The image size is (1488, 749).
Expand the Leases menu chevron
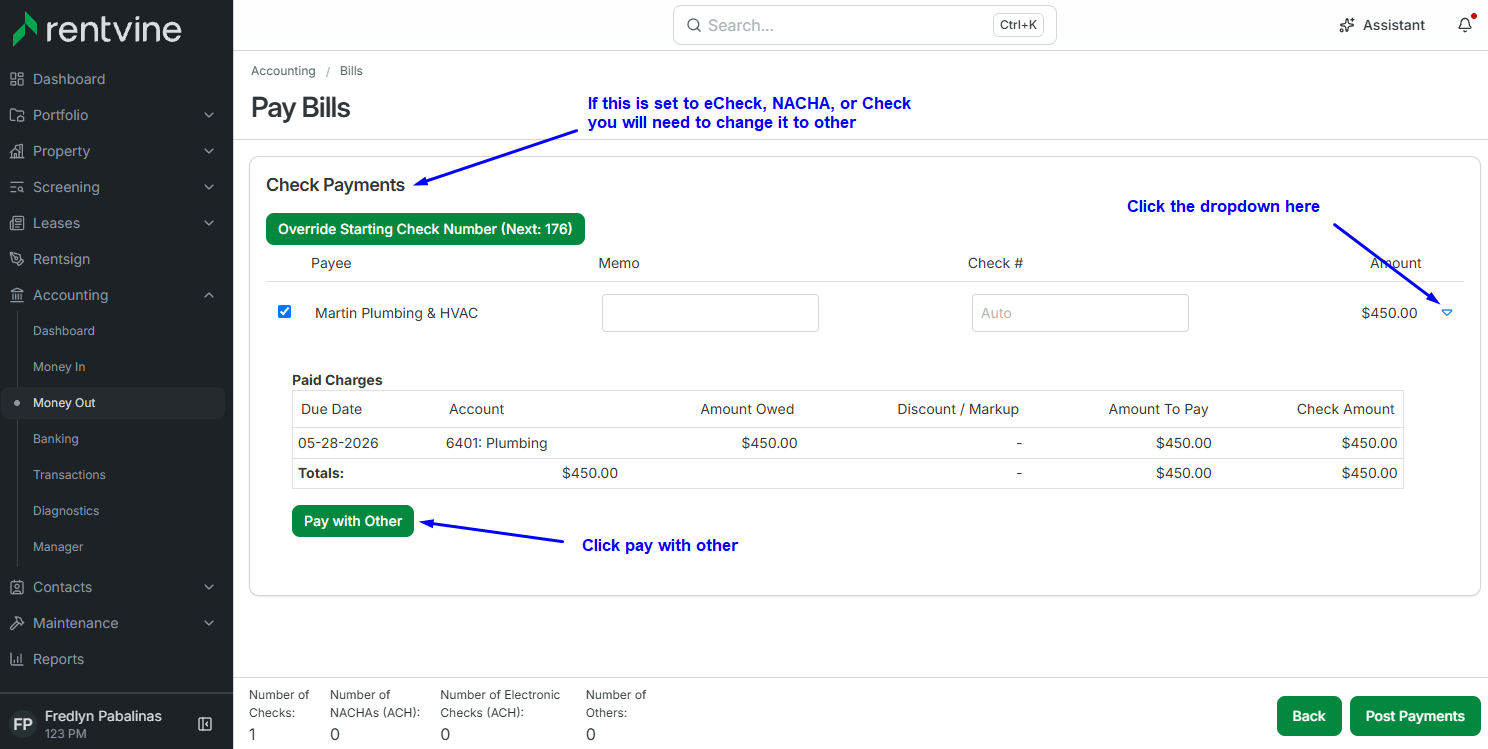tap(209, 223)
